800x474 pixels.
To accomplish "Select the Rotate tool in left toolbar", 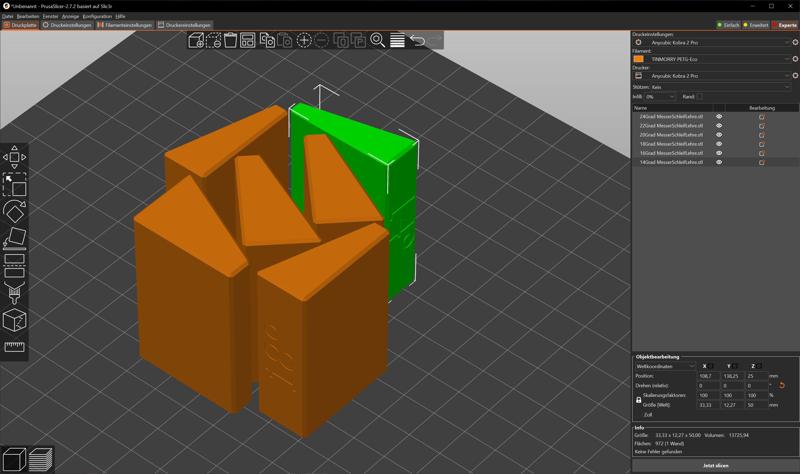I will pos(14,211).
